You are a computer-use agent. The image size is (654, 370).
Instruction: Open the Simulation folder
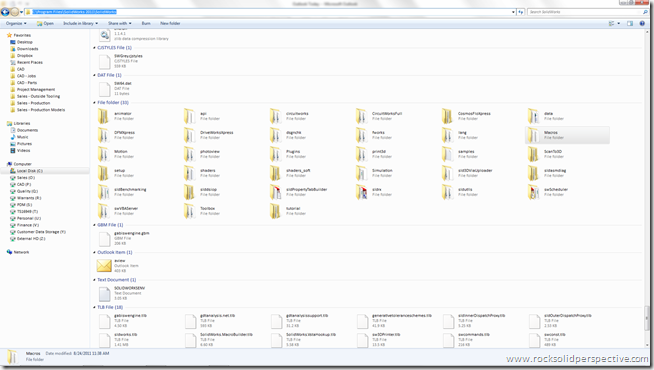[375, 173]
